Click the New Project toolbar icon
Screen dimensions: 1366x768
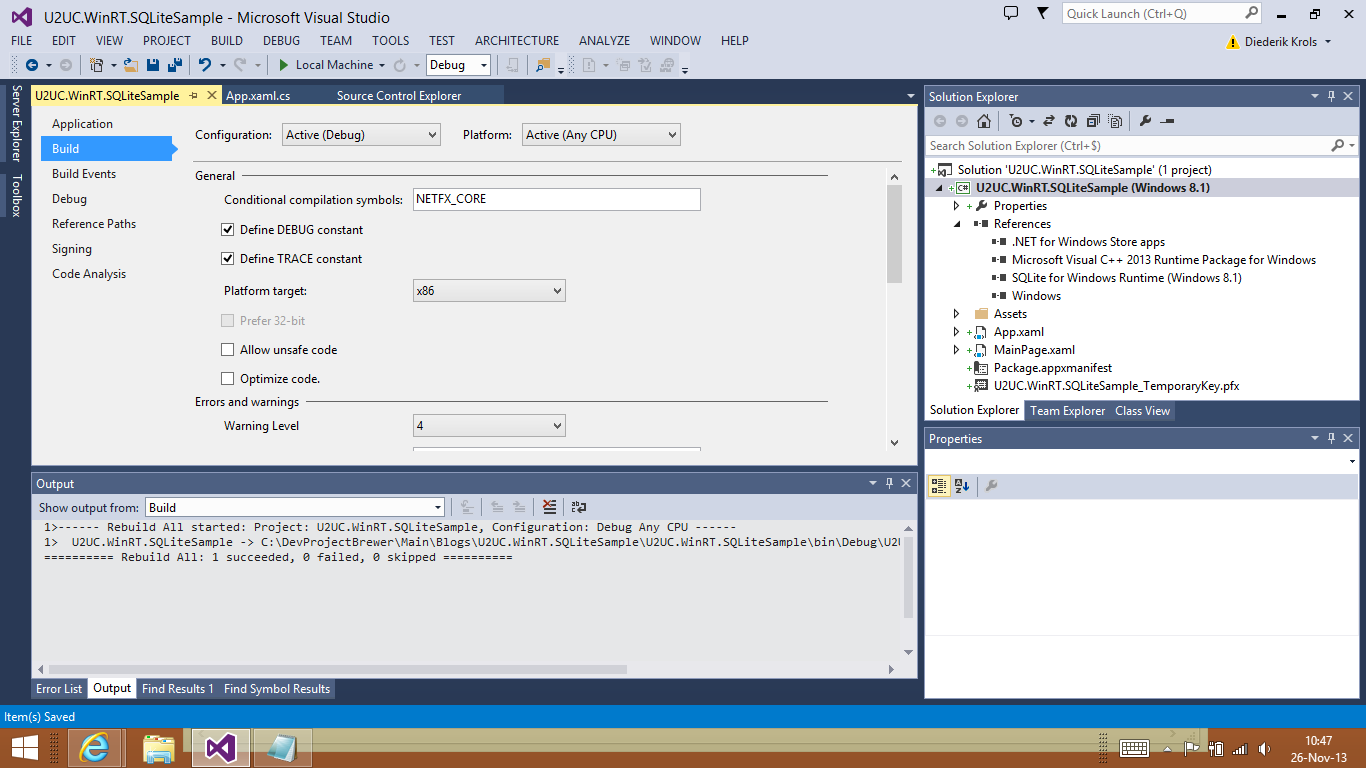coord(96,65)
